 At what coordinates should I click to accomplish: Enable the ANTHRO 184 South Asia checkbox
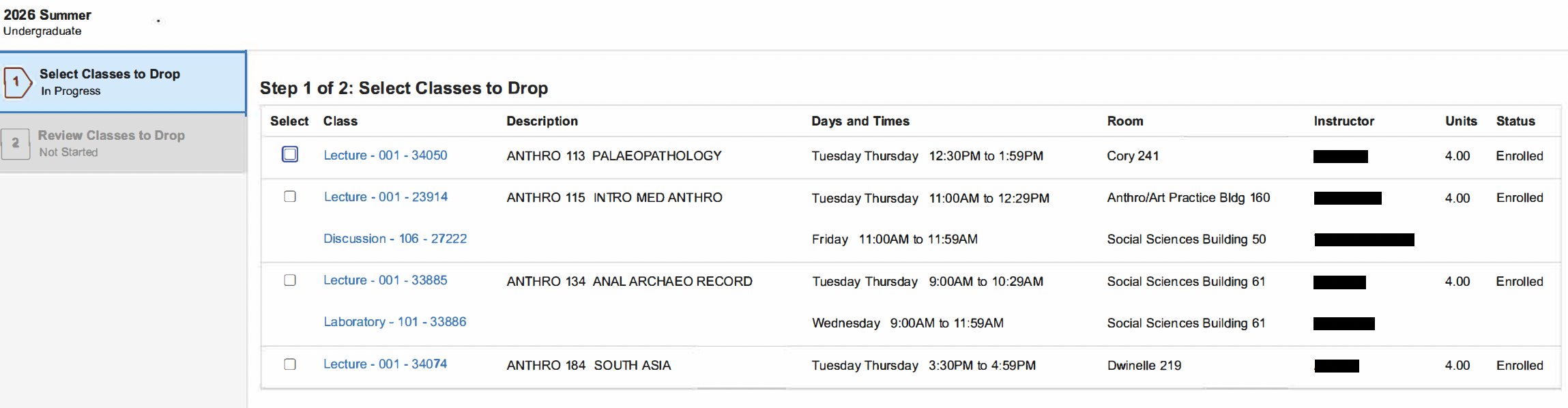click(290, 364)
